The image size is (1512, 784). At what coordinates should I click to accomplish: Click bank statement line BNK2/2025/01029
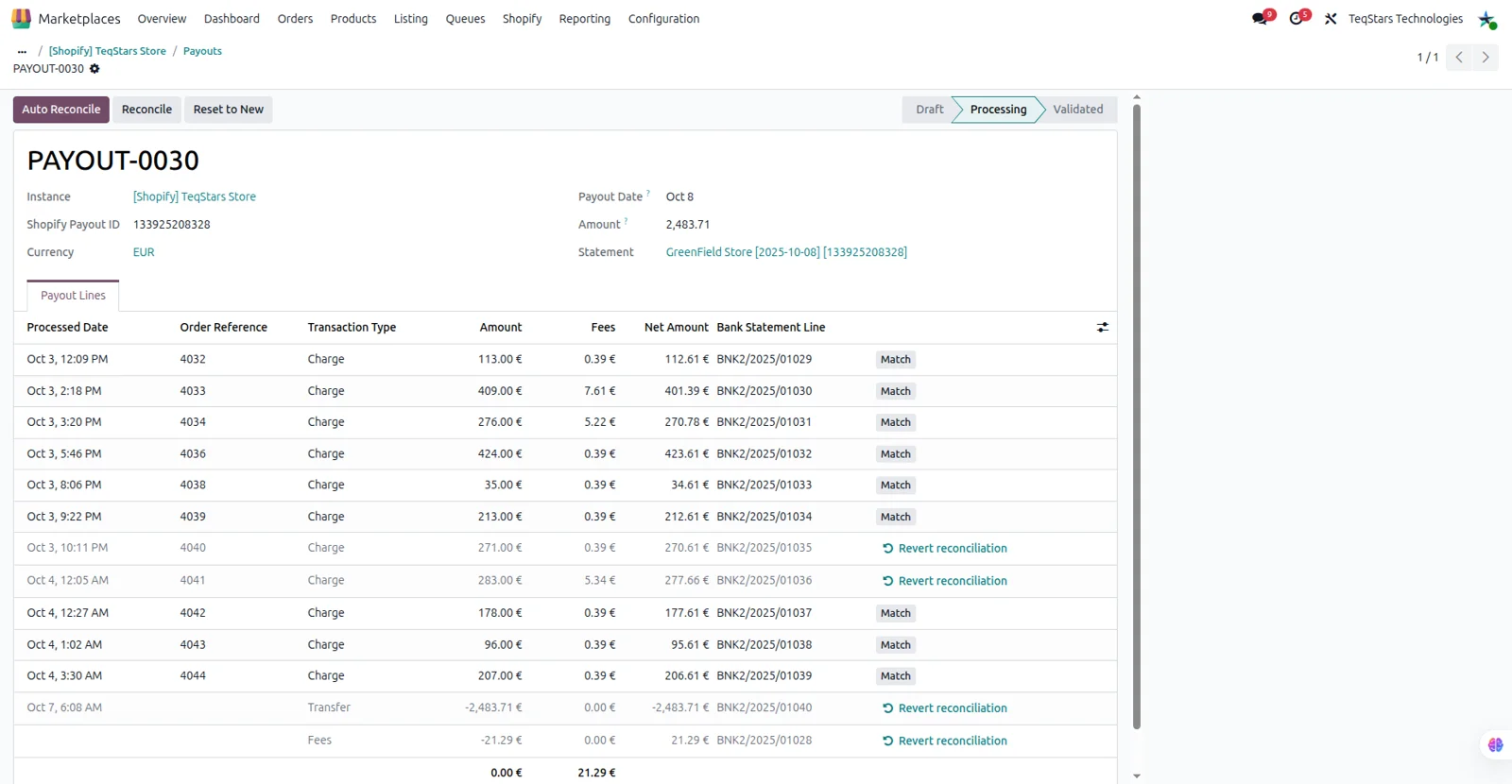[764, 360]
